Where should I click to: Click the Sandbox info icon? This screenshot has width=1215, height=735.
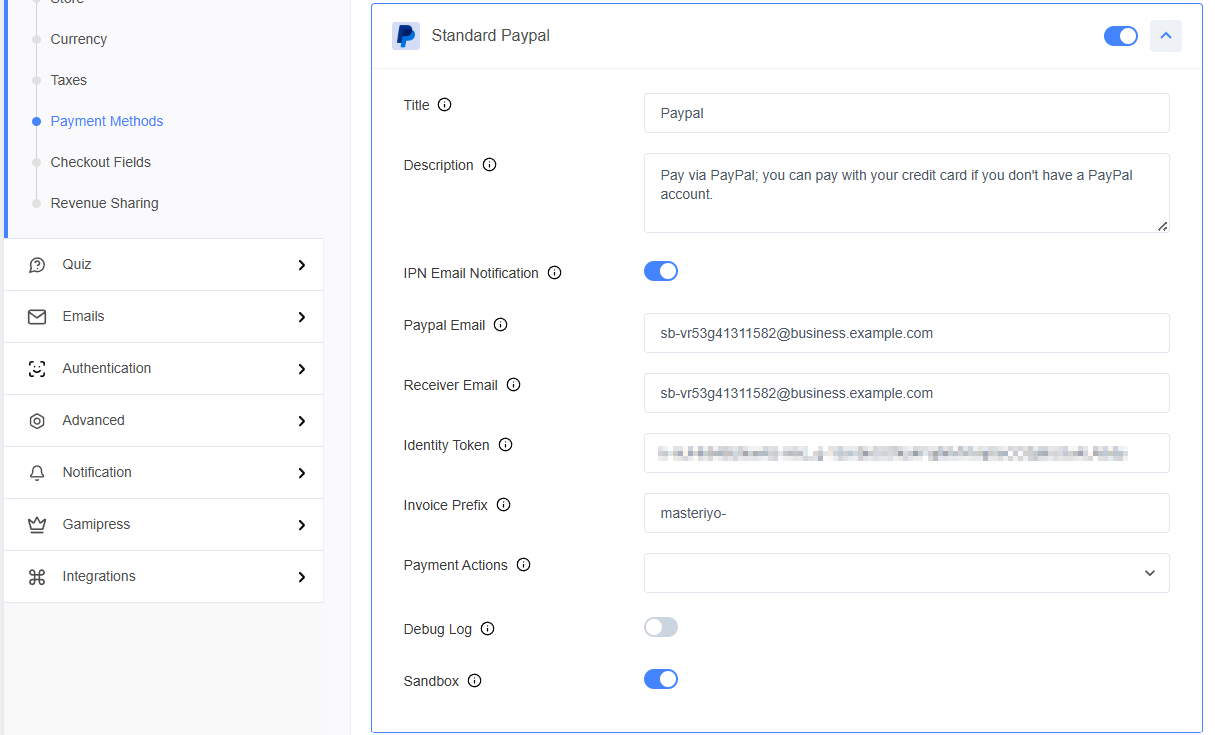pyautogui.click(x=474, y=681)
